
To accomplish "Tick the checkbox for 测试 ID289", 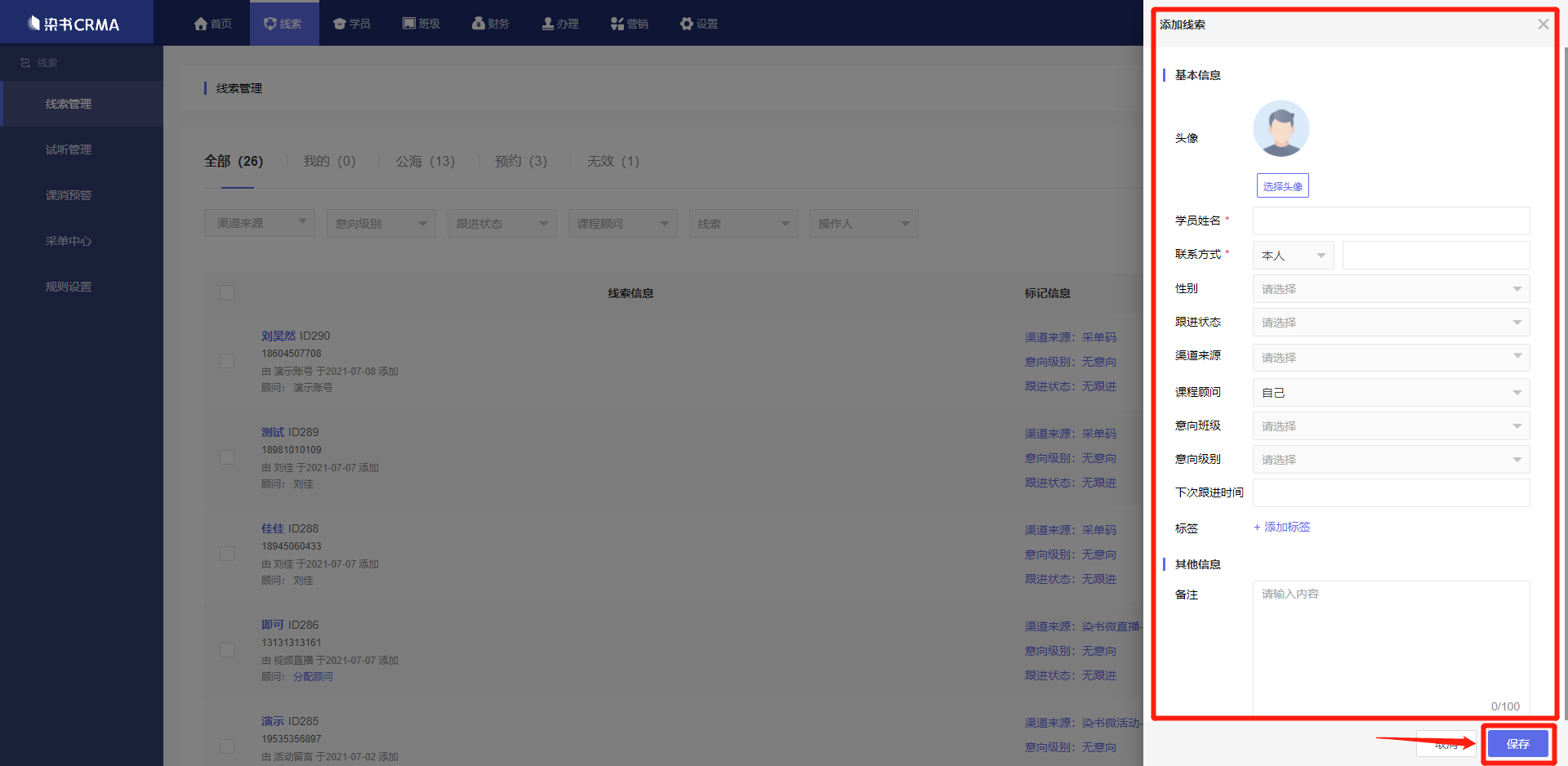I will 227,457.
